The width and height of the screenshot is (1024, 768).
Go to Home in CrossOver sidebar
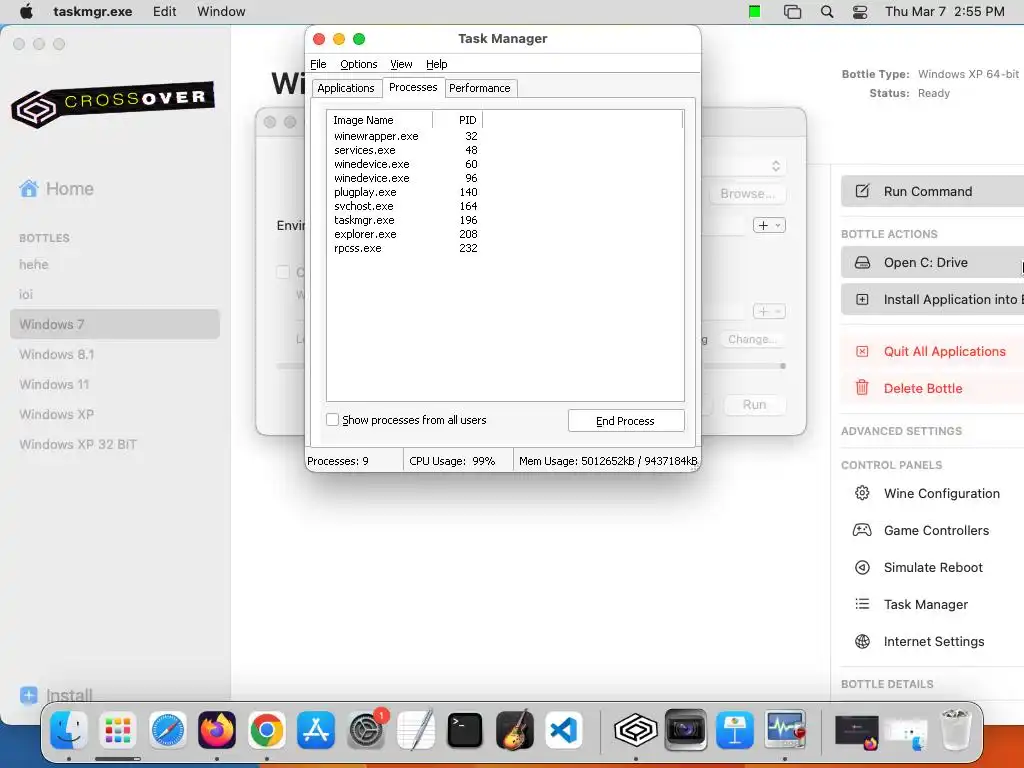[x=57, y=189]
